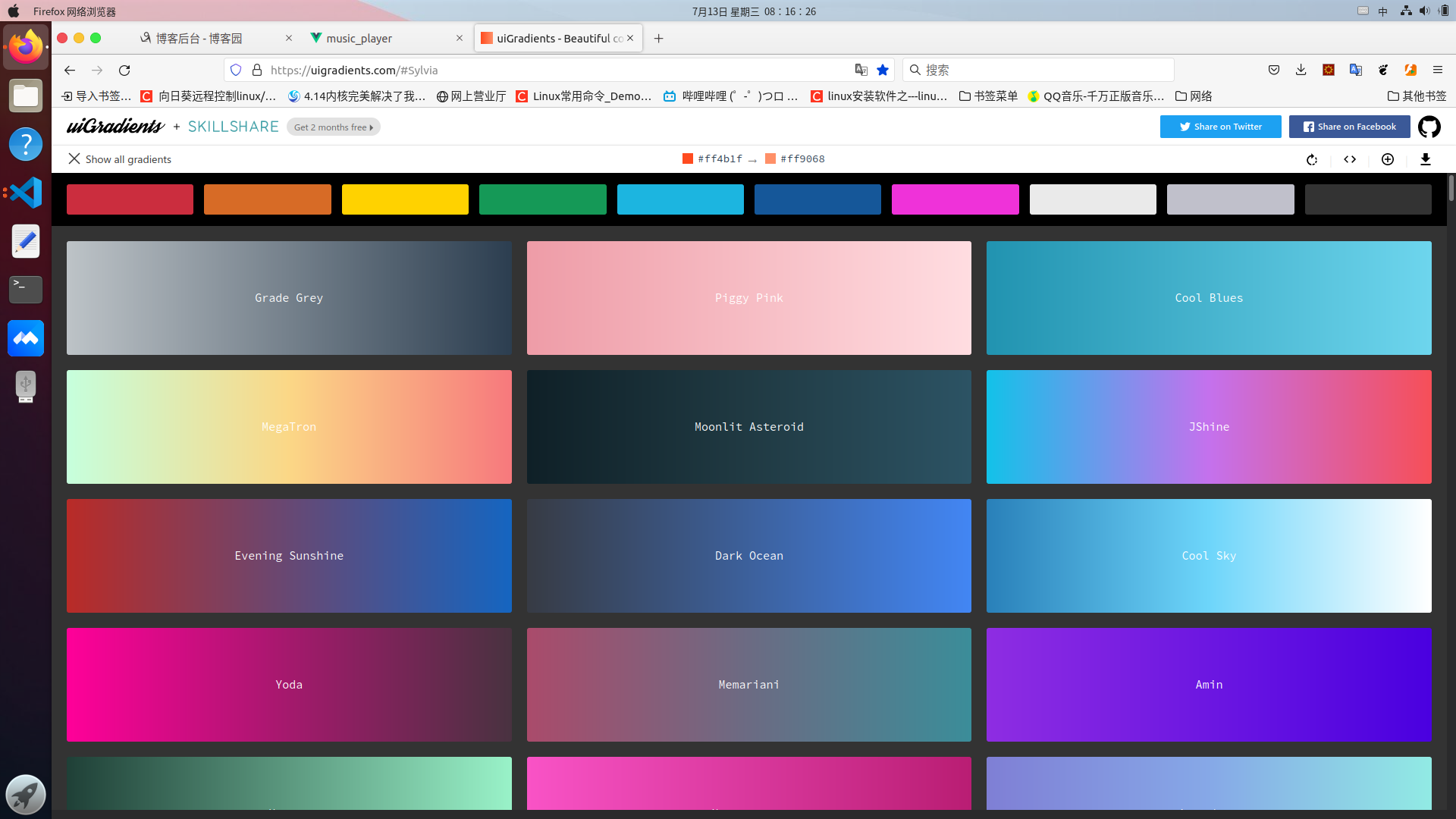1456x819 pixels.
Task: Expand the 其他书签 bookmarks folder
Action: pos(1417,96)
